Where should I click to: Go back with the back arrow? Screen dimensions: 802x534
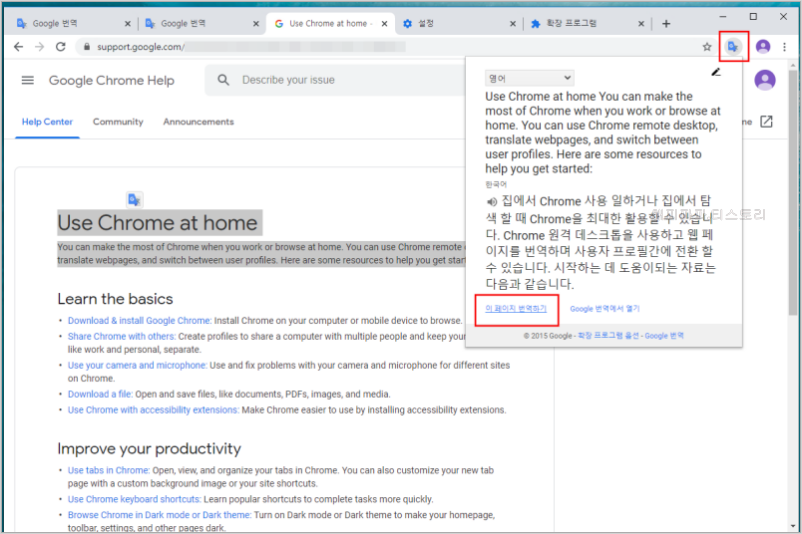click(18, 47)
